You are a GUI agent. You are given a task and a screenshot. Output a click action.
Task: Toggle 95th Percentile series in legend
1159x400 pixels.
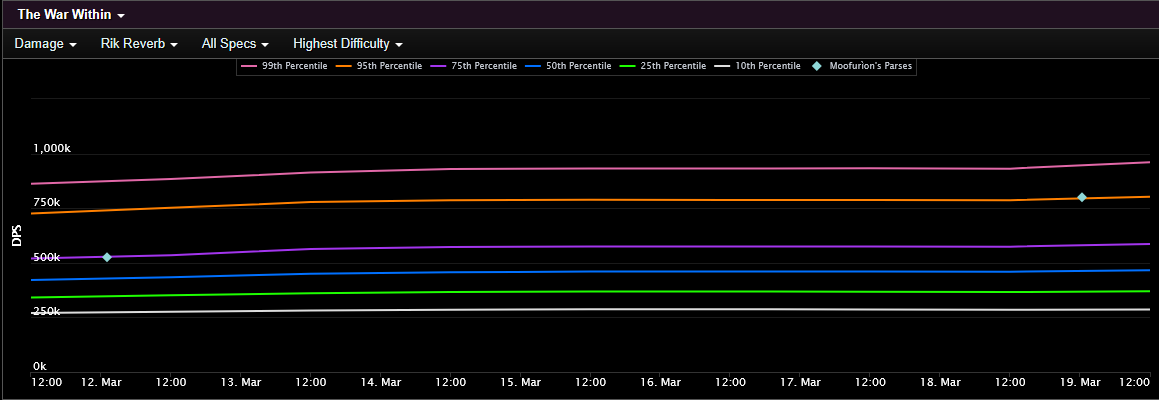coord(378,66)
